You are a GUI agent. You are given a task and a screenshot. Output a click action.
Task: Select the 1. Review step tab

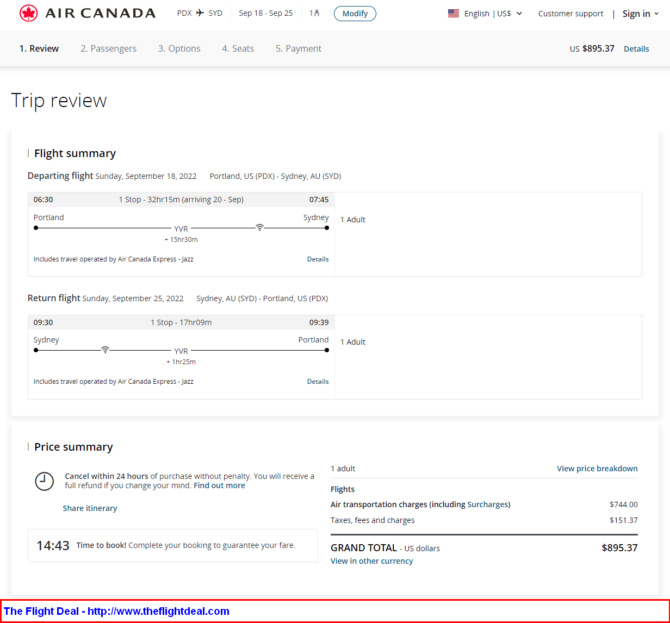pos(39,48)
